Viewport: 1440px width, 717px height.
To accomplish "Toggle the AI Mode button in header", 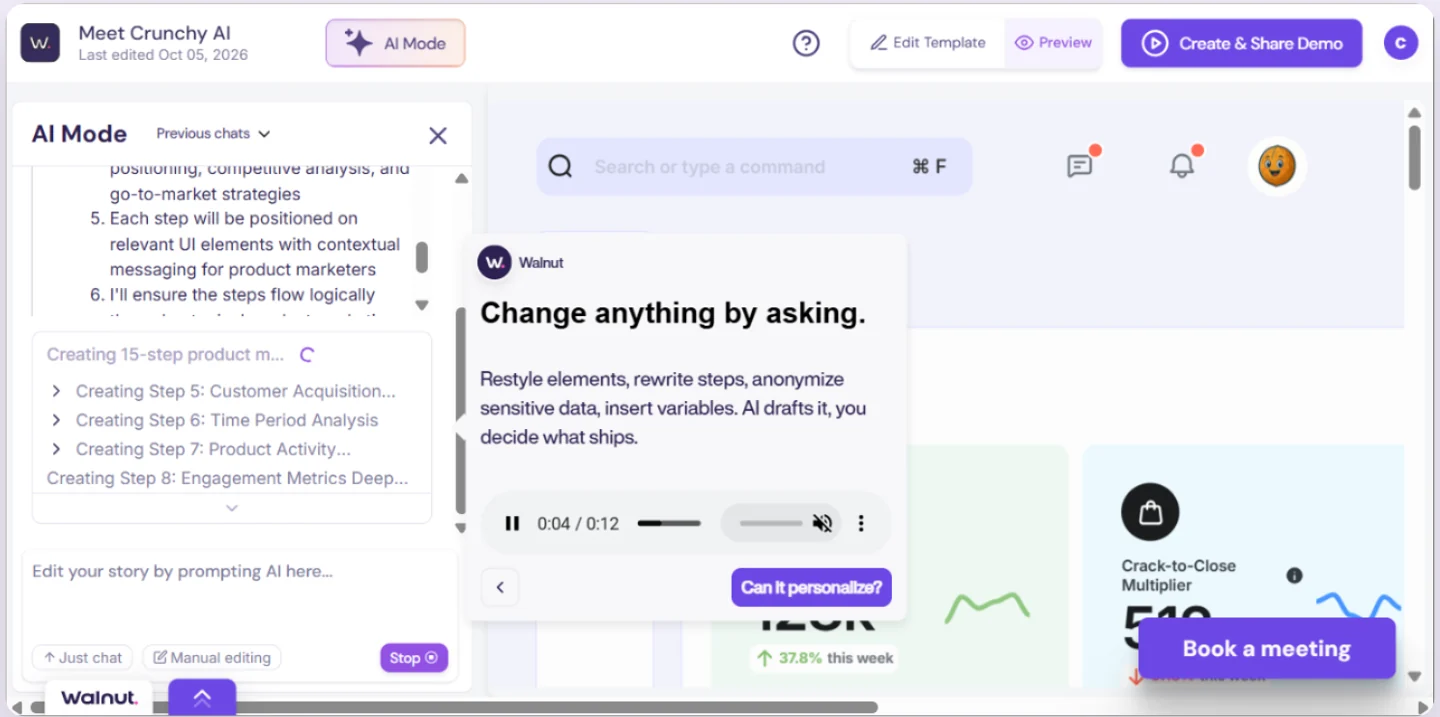I will tap(395, 43).
